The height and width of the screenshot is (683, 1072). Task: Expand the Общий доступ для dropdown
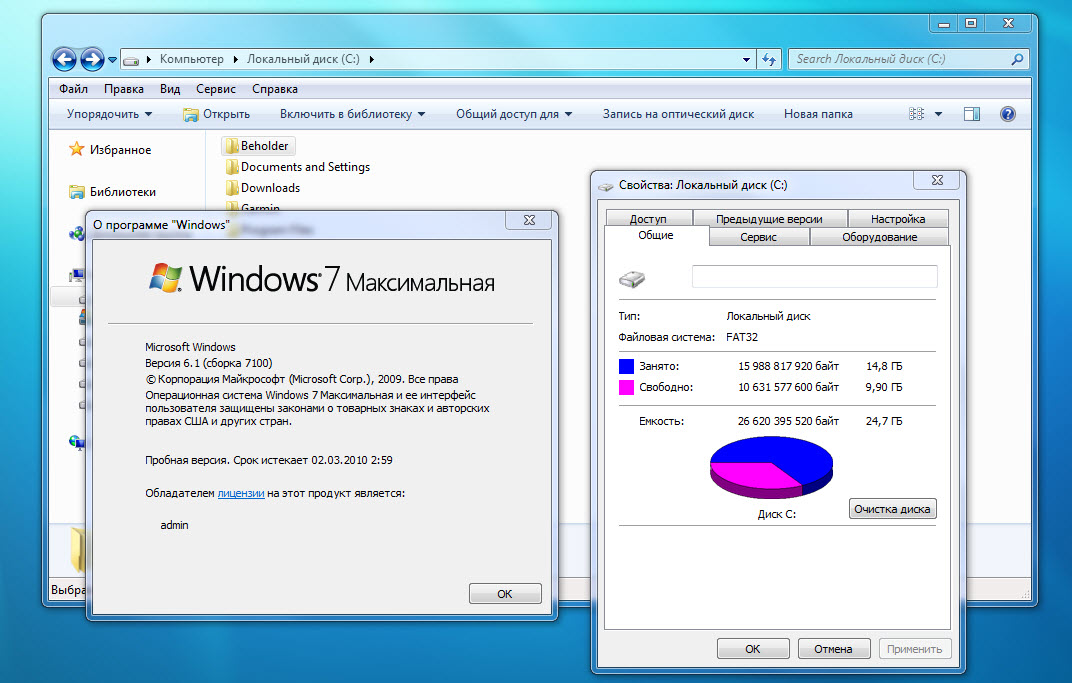tap(514, 114)
